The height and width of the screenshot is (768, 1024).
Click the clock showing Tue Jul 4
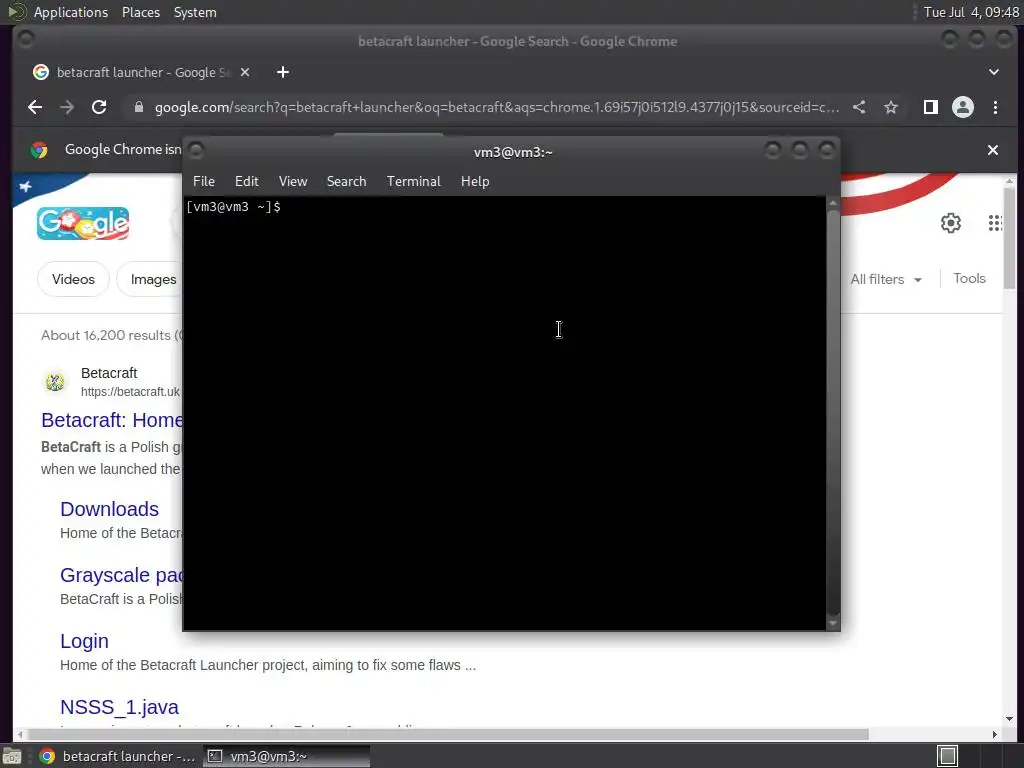coord(970,12)
